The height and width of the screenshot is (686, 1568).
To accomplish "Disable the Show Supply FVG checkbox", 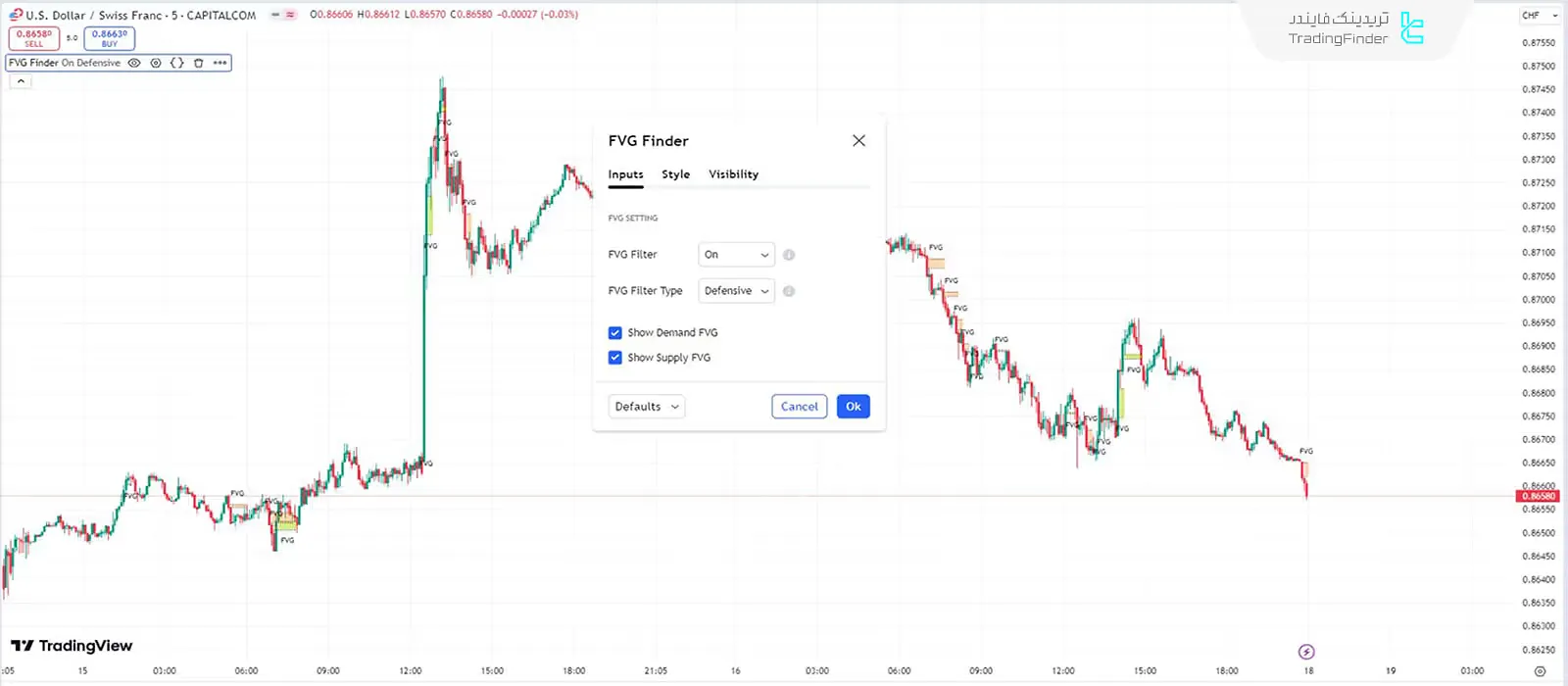I will click(x=615, y=358).
